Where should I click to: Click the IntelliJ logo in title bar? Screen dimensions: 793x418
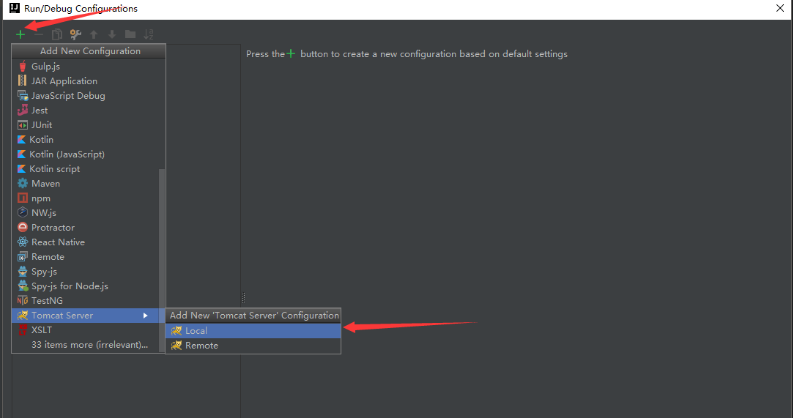[15, 8]
